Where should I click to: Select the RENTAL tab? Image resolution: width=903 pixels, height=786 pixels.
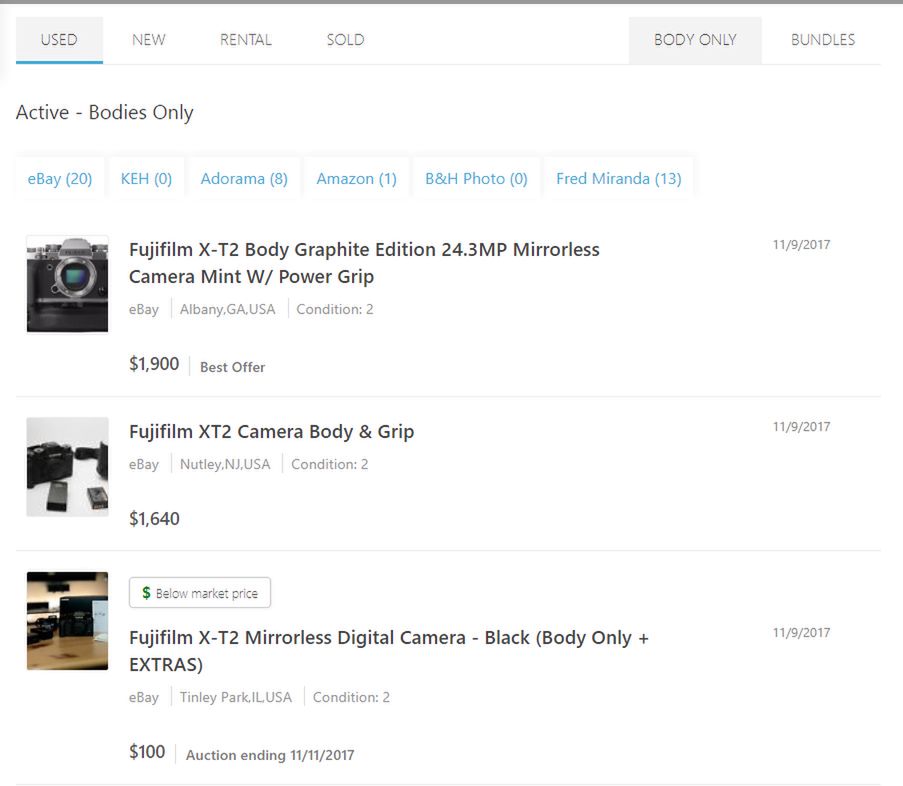coord(246,40)
